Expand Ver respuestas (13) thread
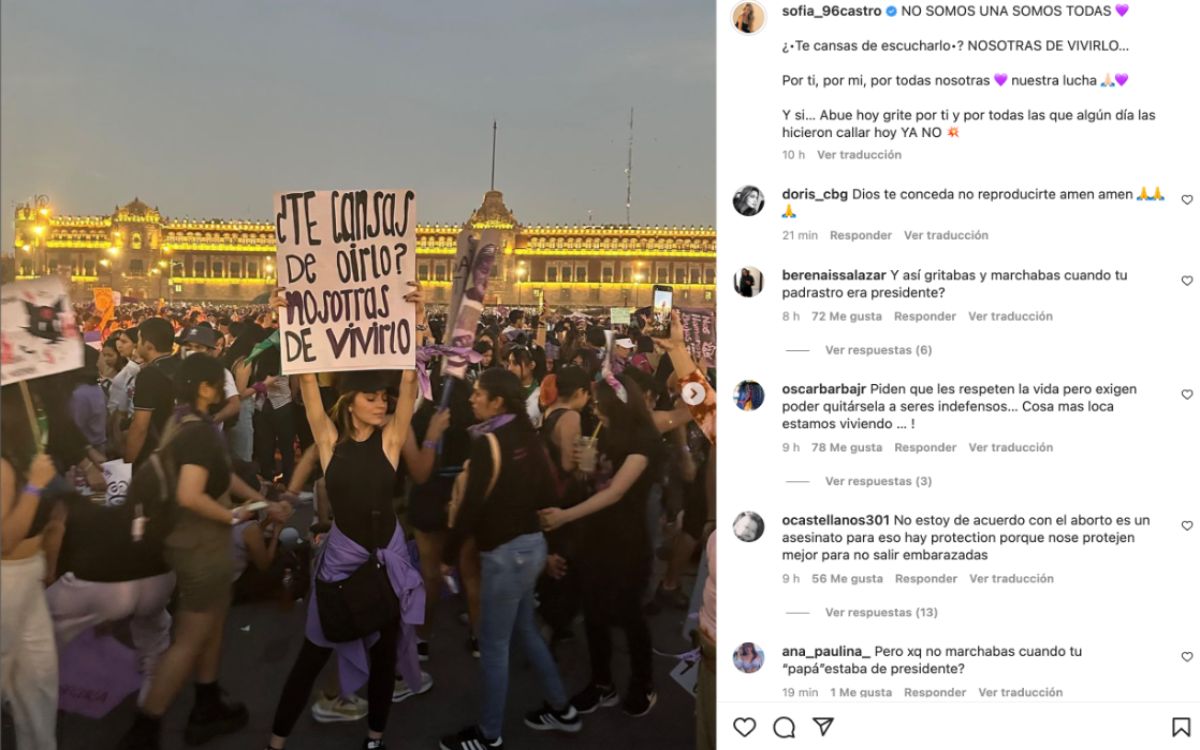1200x750 pixels. click(881, 612)
